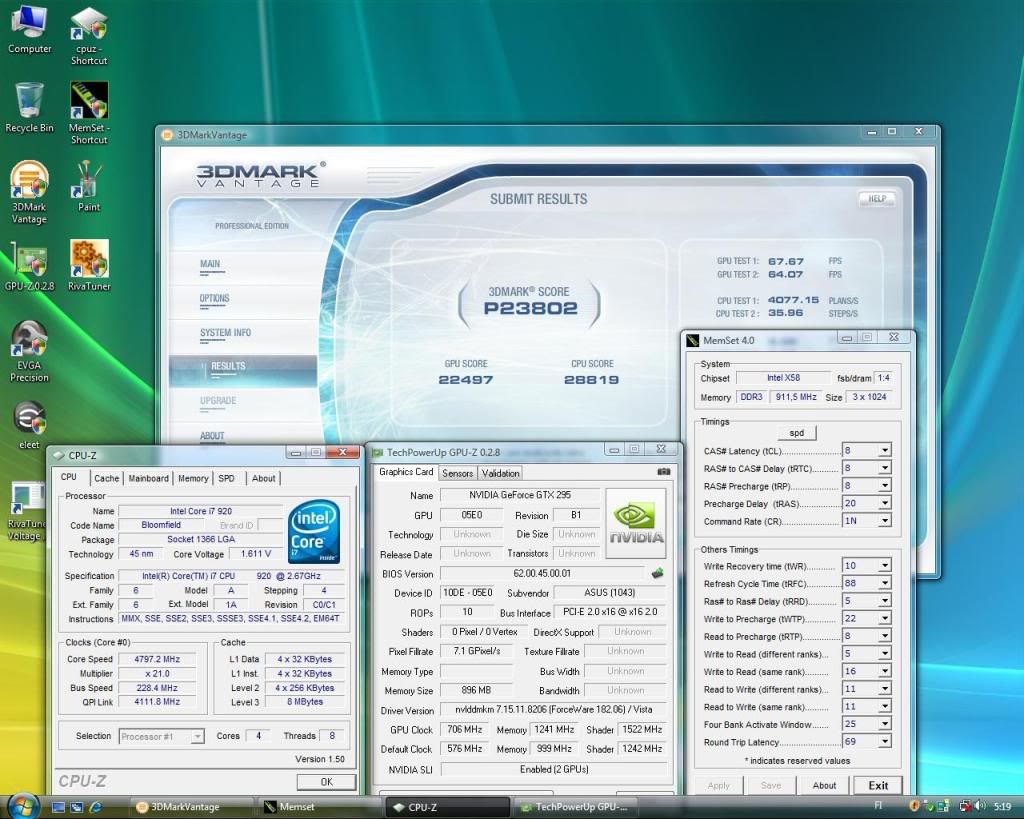Open OPTIONS in the 3DMark Vantage sidebar

[214, 298]
